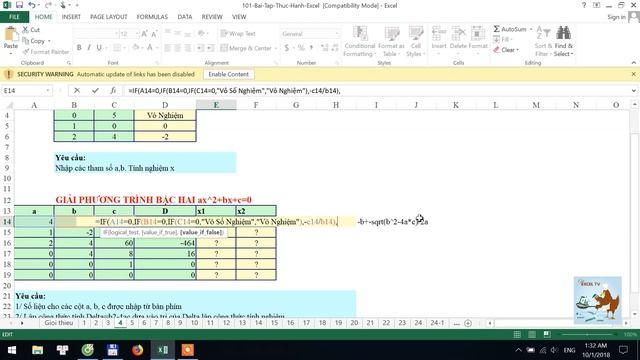Confirm formula with checkmark button
640x360 pixels.
(95, 91)
